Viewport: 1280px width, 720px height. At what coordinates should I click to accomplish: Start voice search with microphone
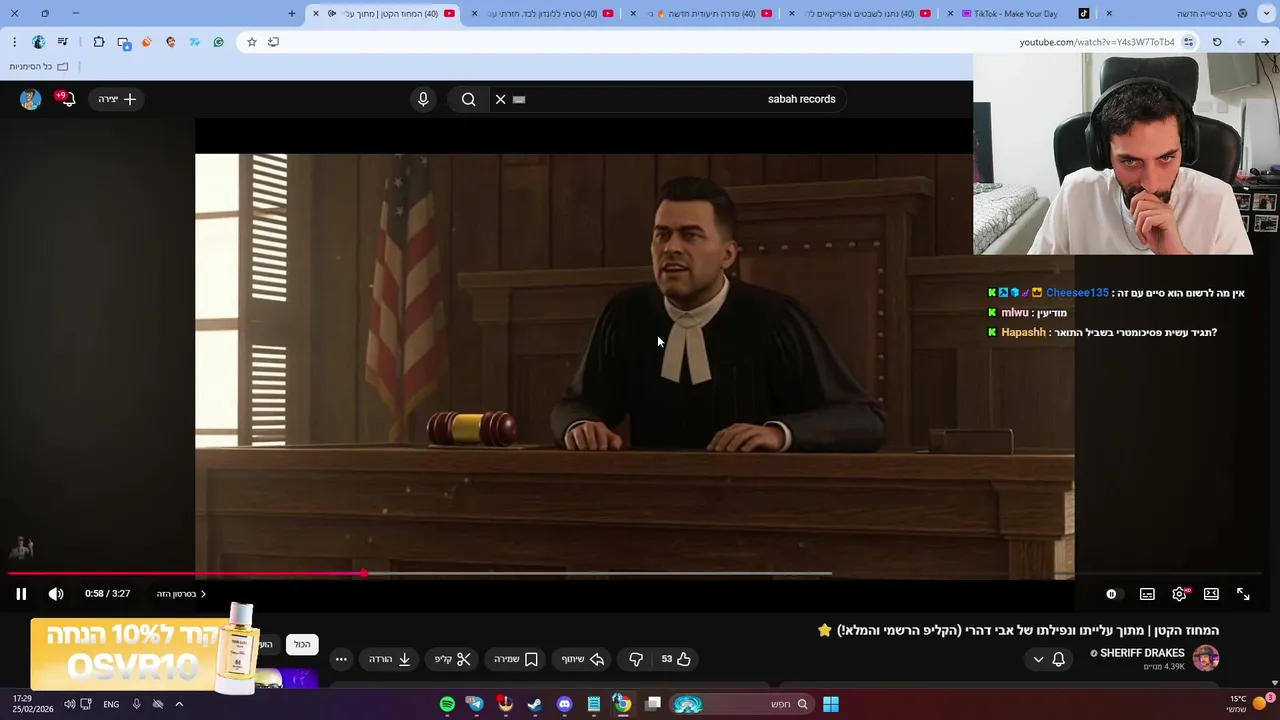423,99
